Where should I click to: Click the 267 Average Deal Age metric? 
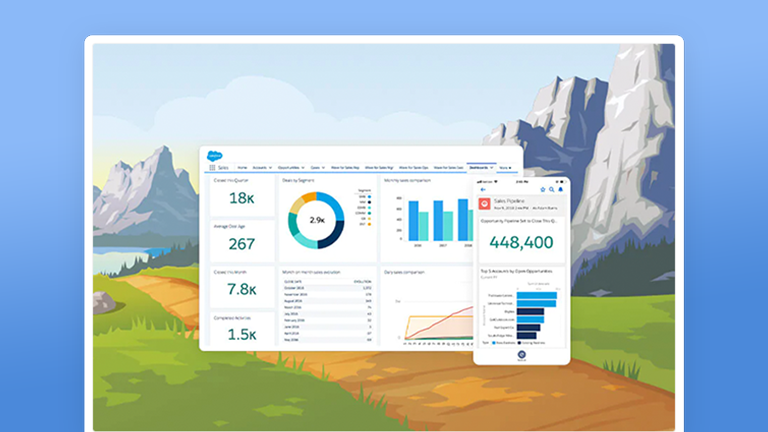tap(241, 244)
